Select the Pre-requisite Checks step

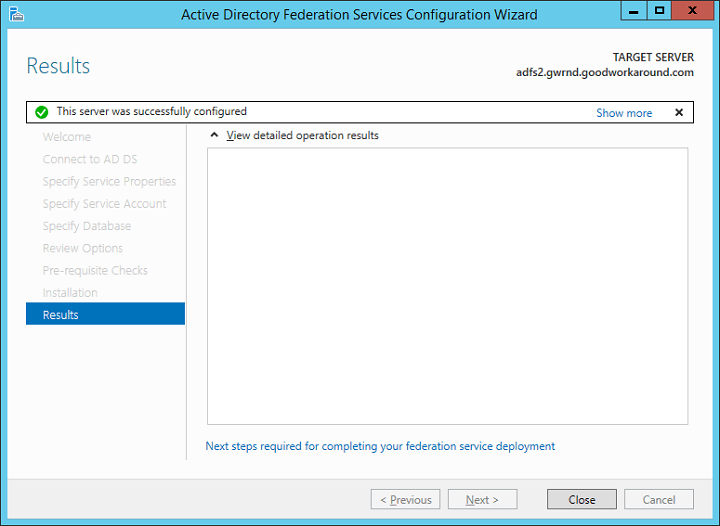coord(95,271)
